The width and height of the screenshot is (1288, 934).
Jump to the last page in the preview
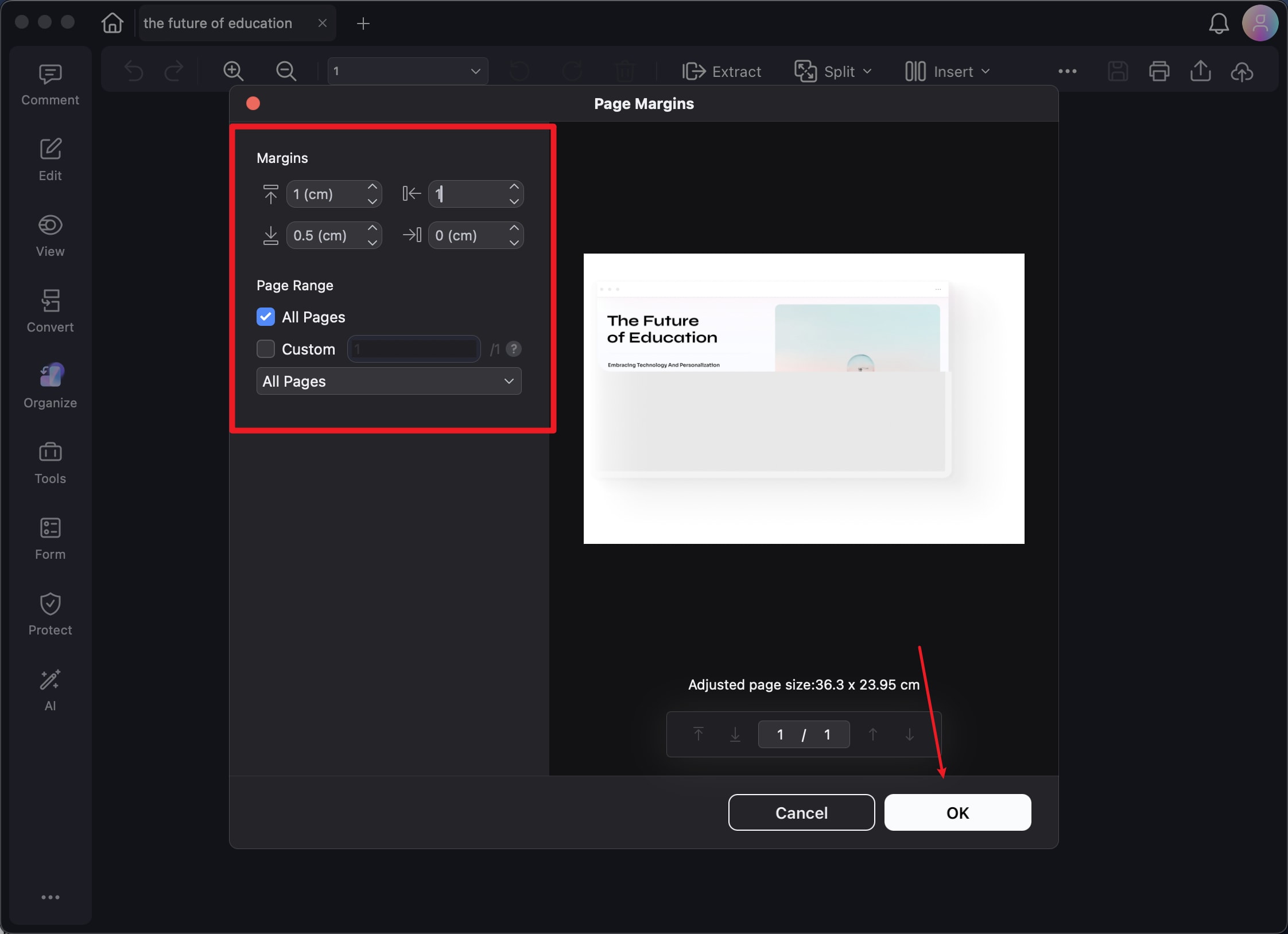735,734
